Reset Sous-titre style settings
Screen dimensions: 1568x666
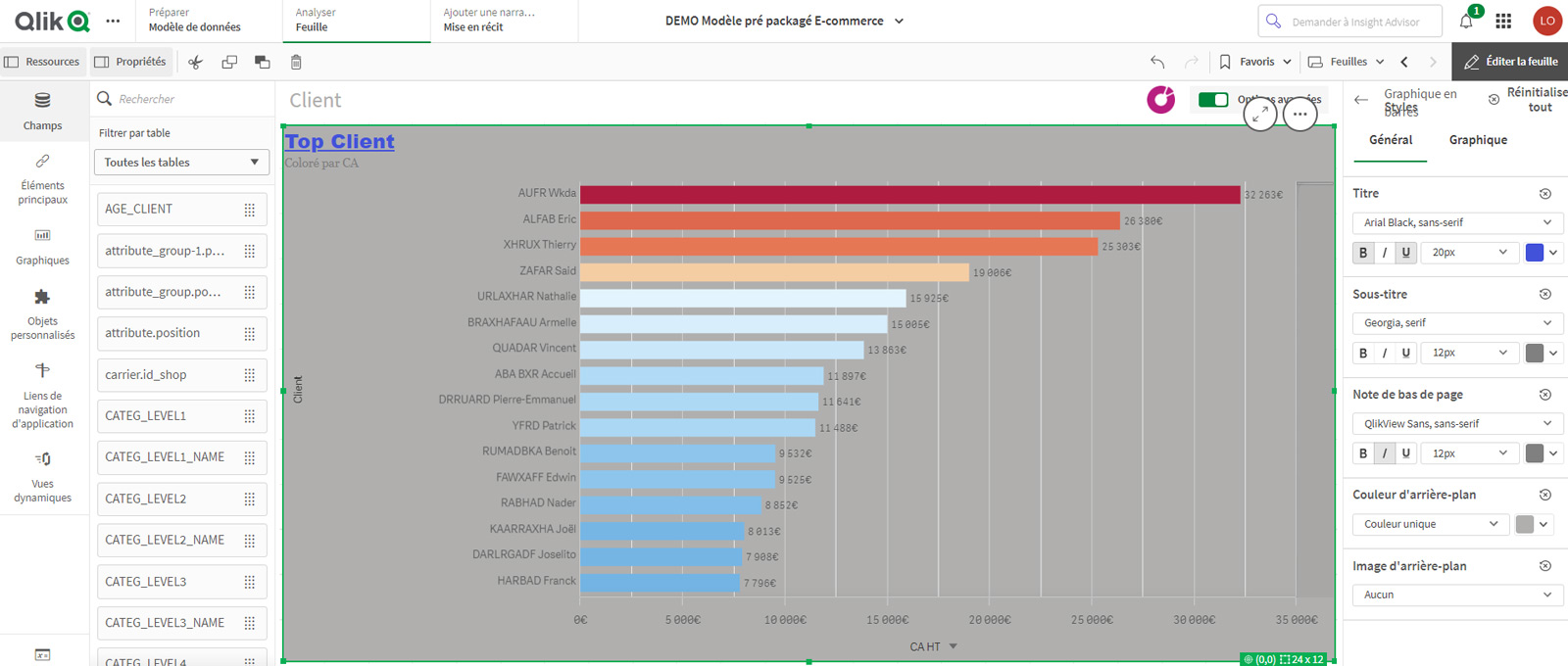coord(1545,294)
